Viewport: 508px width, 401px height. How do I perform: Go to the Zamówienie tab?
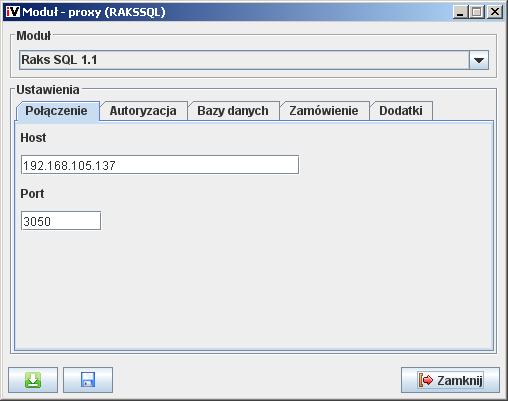[x=324, y=111]
